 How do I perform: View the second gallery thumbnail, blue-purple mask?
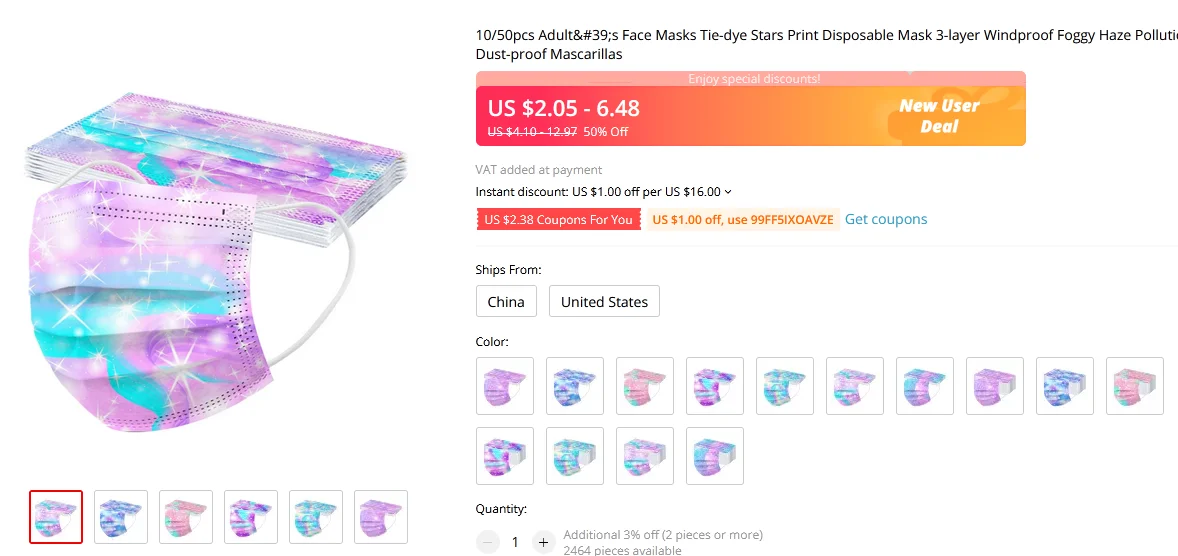click(121, 517)
